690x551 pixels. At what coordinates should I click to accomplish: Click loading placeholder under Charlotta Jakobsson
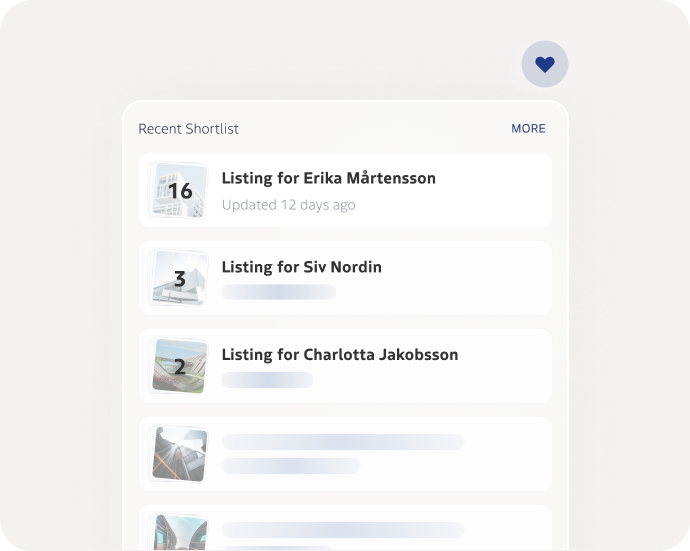pyautogui.click(x=267, y=380)
